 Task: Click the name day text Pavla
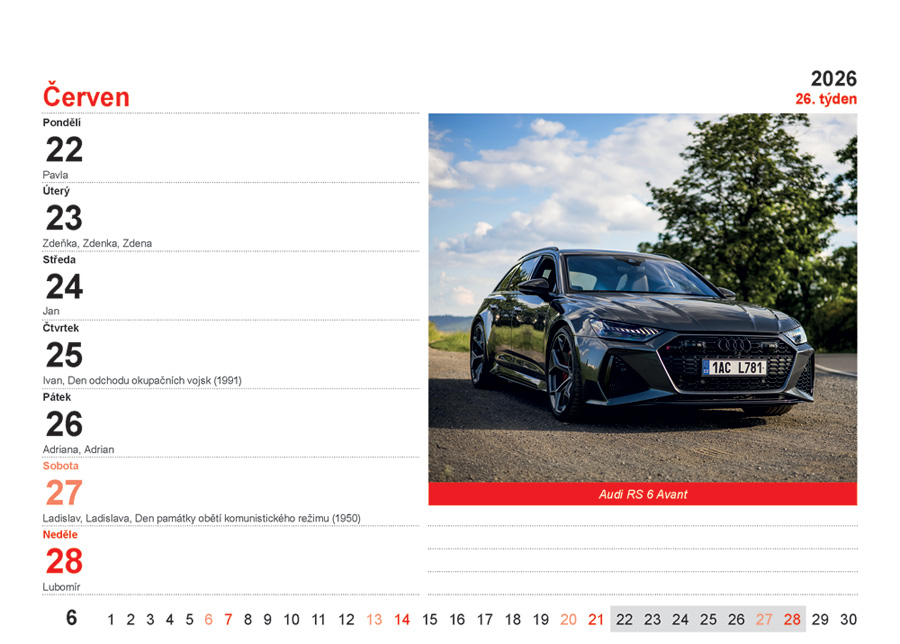pos(55,175)
